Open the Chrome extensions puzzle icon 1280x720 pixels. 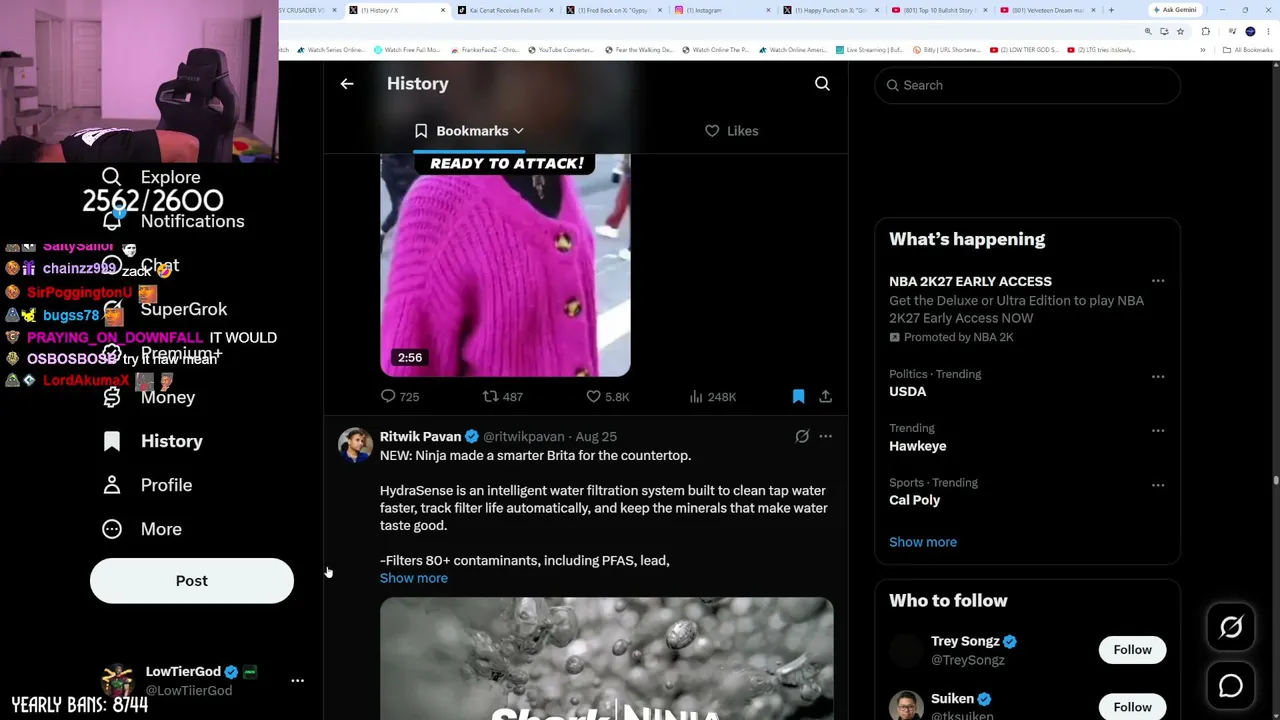(1205, 31)
